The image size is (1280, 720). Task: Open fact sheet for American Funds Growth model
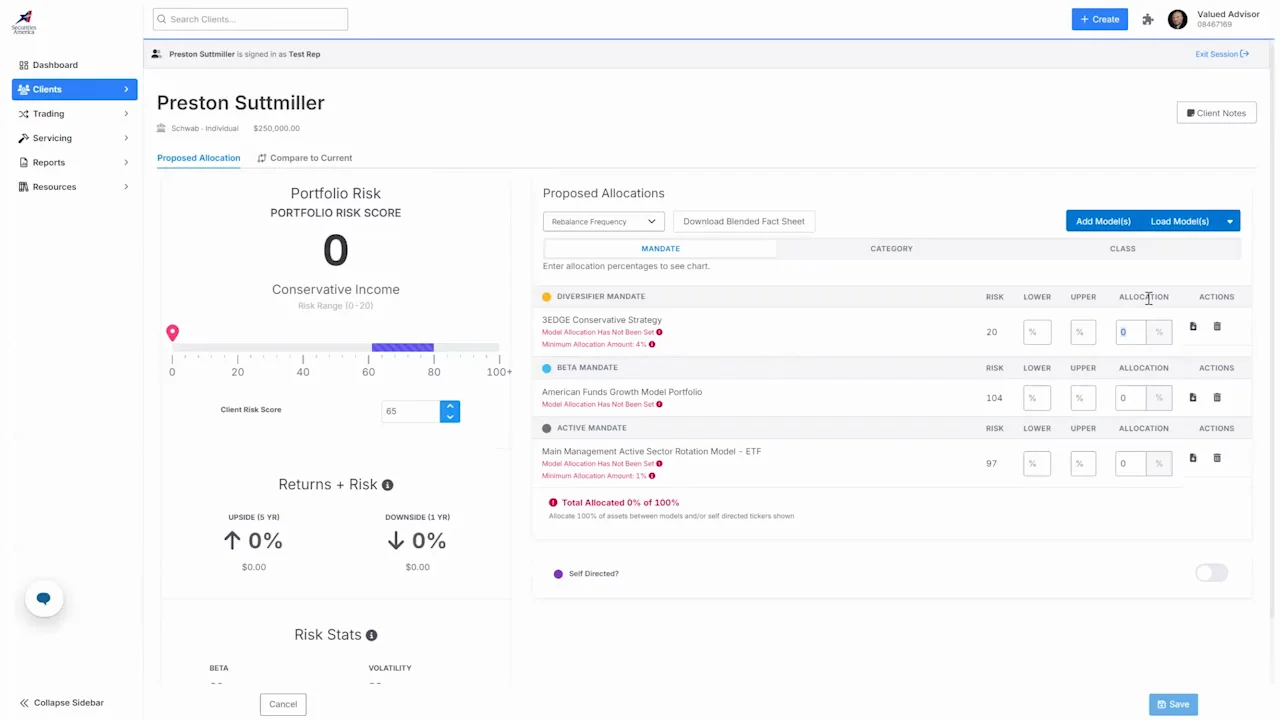1192,398
